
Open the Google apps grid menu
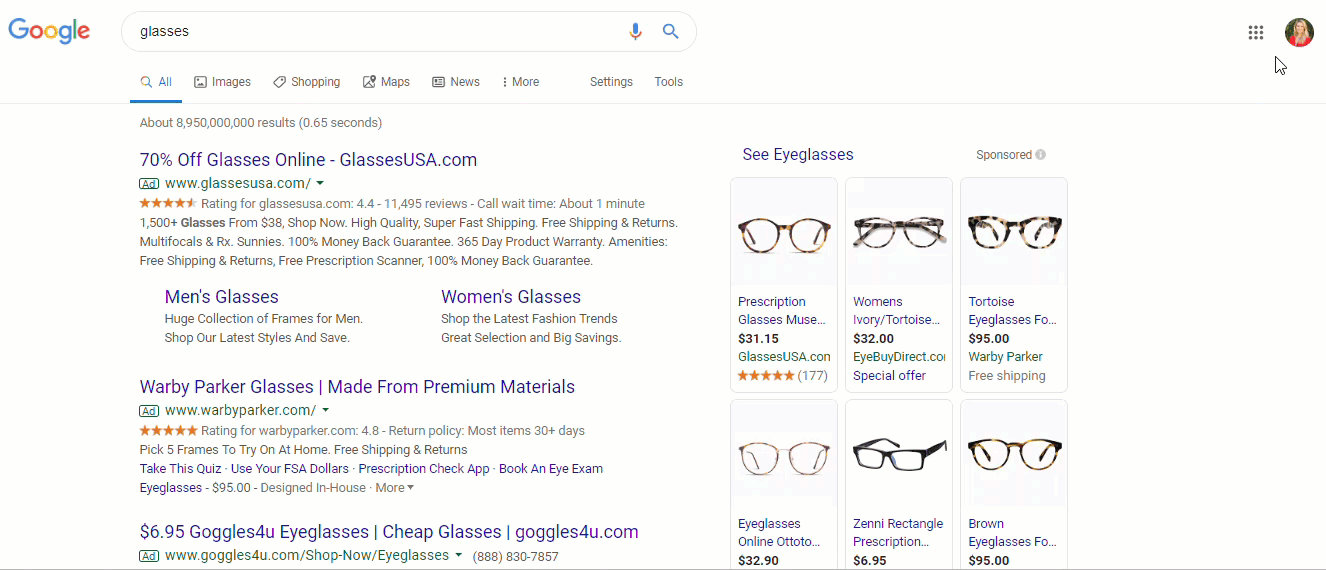pyautogui.click(x=1256, y=32)
